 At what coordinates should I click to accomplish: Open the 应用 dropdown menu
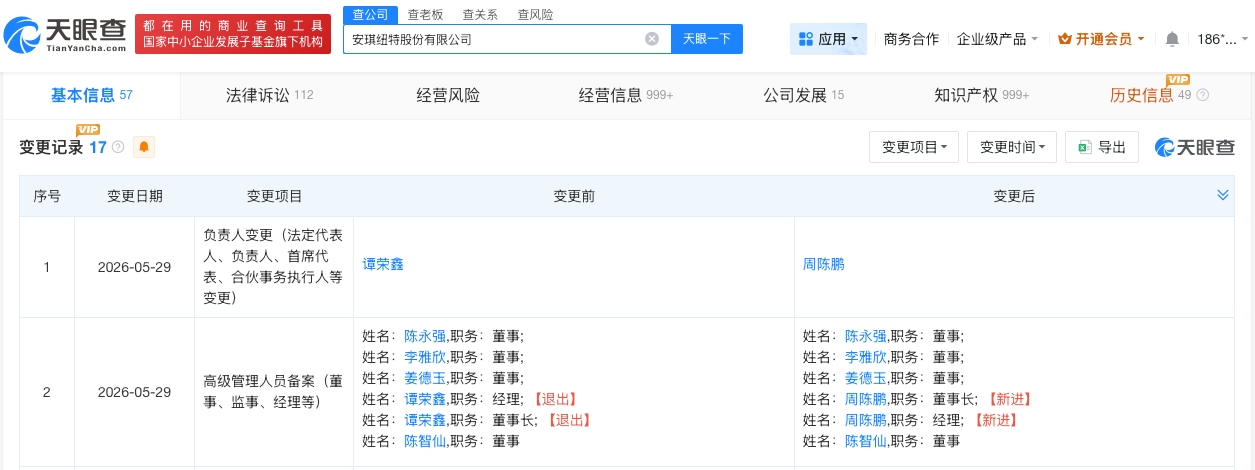coord(828,39)
